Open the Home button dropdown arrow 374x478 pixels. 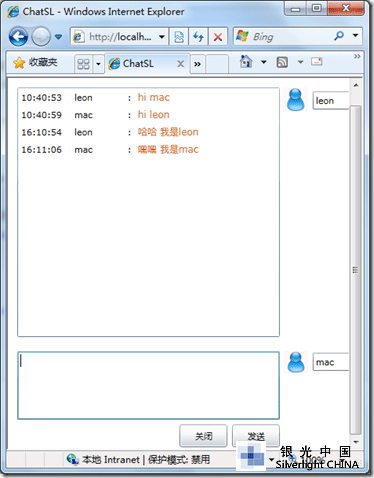[x=264, y=62]
